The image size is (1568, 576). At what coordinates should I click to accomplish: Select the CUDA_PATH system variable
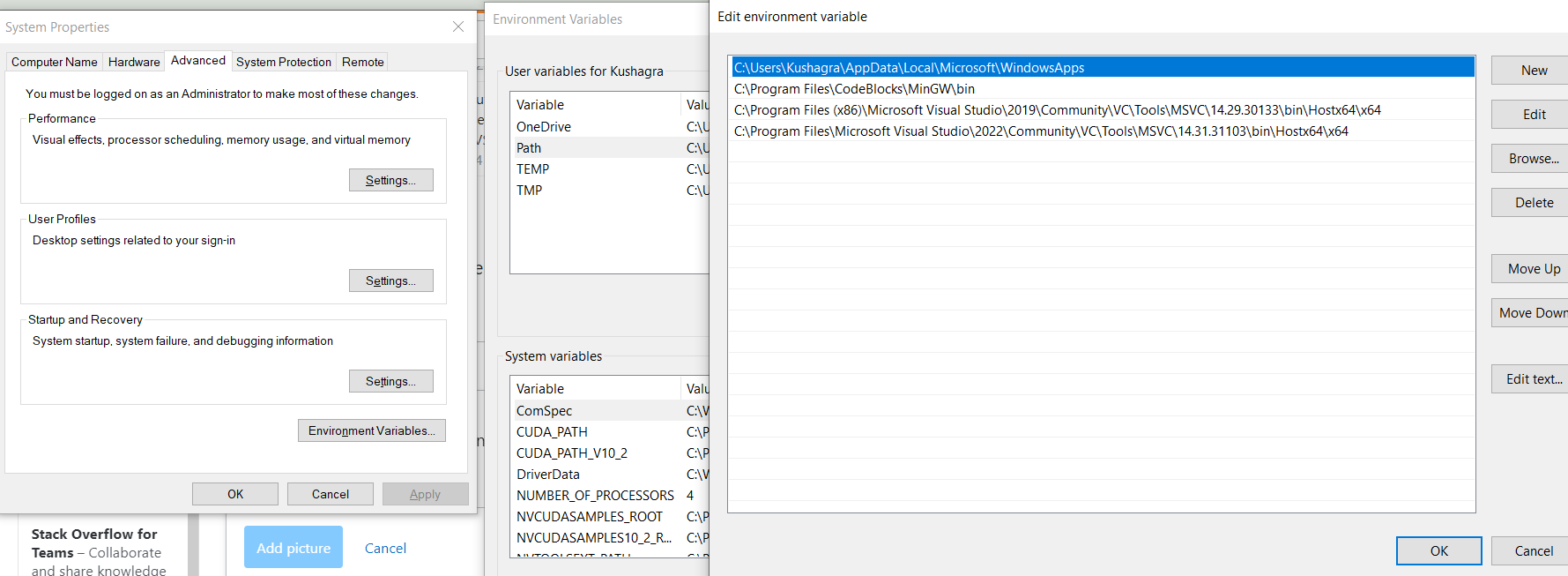coord(610,432)
